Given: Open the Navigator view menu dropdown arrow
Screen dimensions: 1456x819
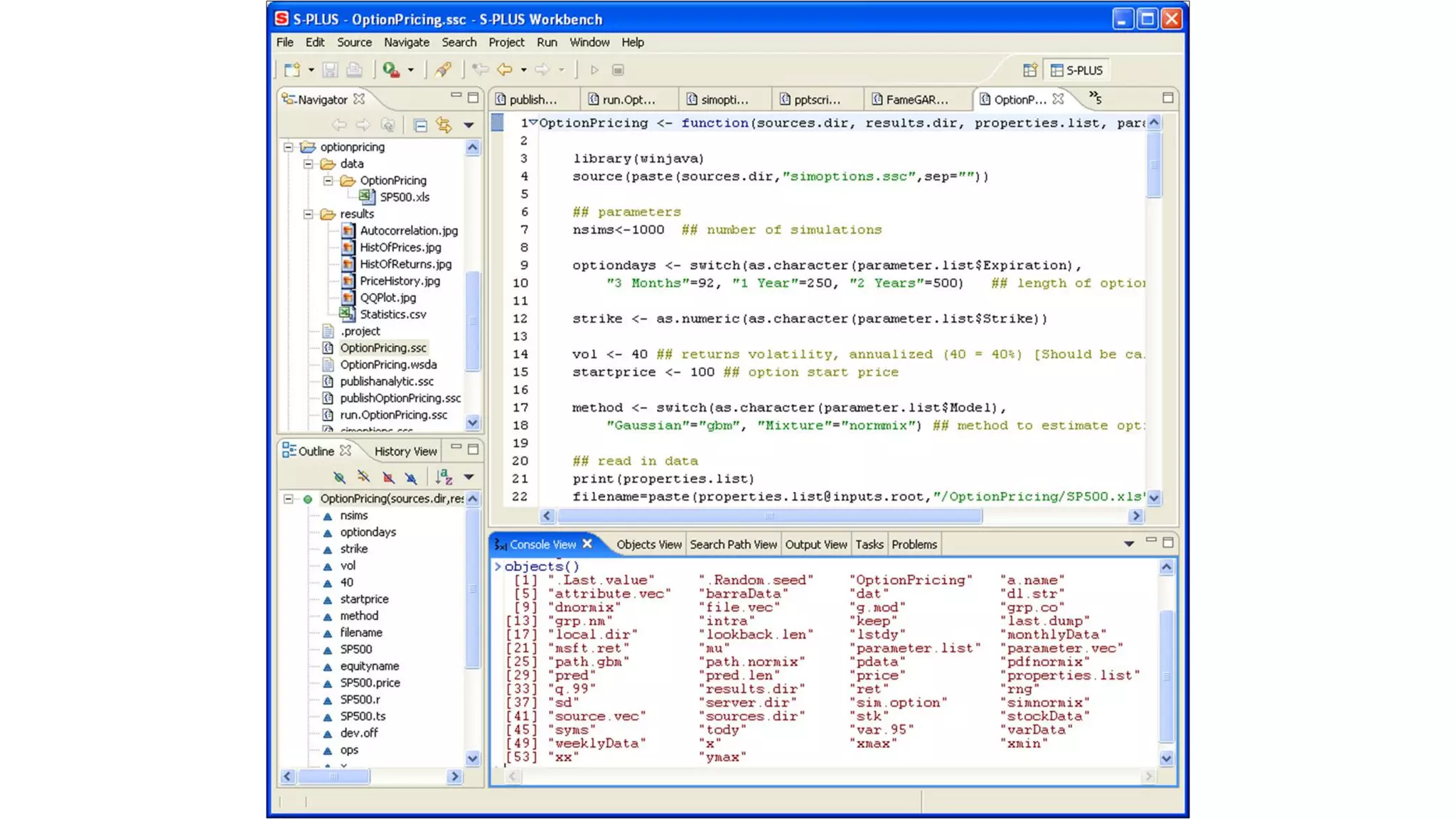Looking at the screenshot, I should 469,125.
